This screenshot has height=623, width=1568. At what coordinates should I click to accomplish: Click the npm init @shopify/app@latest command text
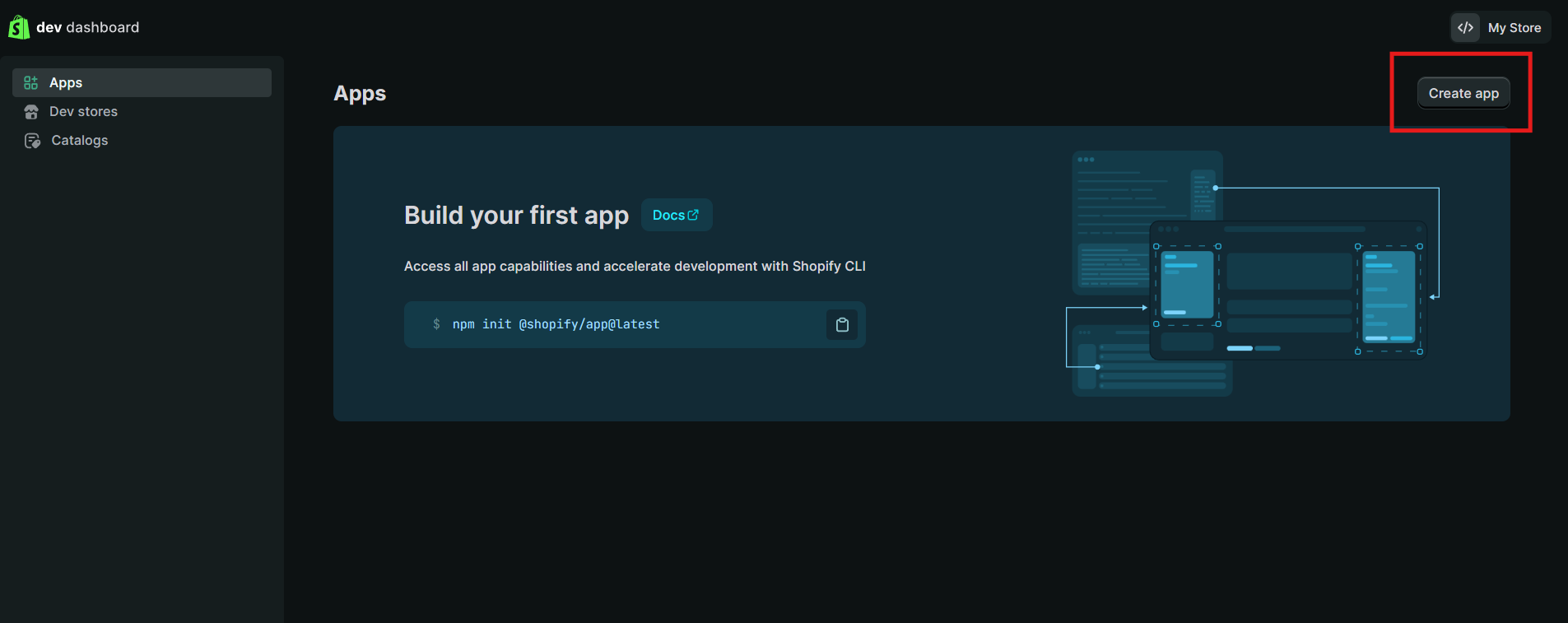click(x=556, y=324)
